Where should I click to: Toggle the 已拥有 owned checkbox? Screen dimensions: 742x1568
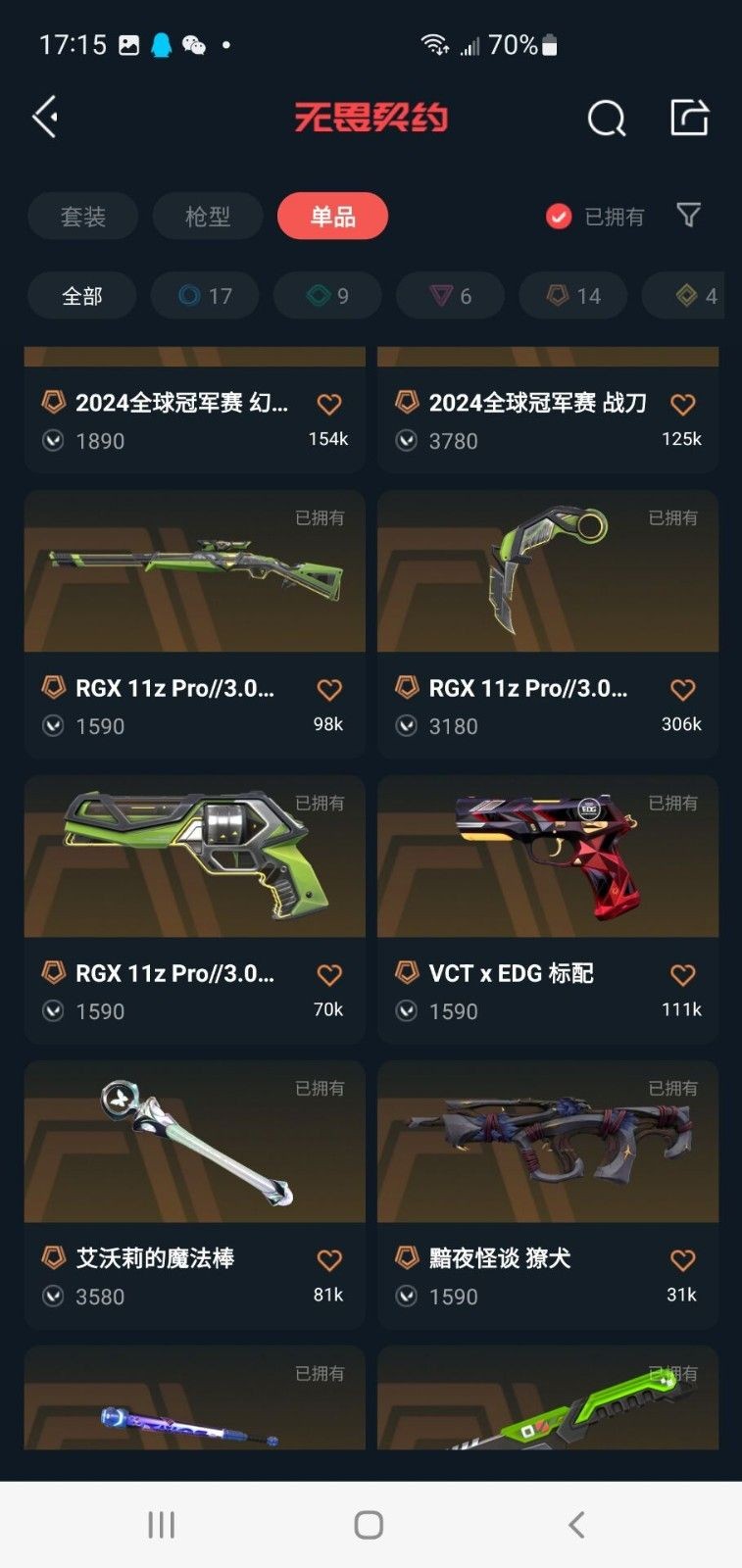click(x=559, y=217)
